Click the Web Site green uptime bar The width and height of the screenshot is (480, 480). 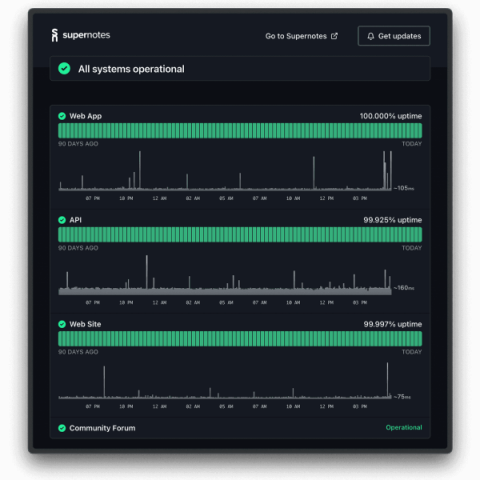point(240,339)
